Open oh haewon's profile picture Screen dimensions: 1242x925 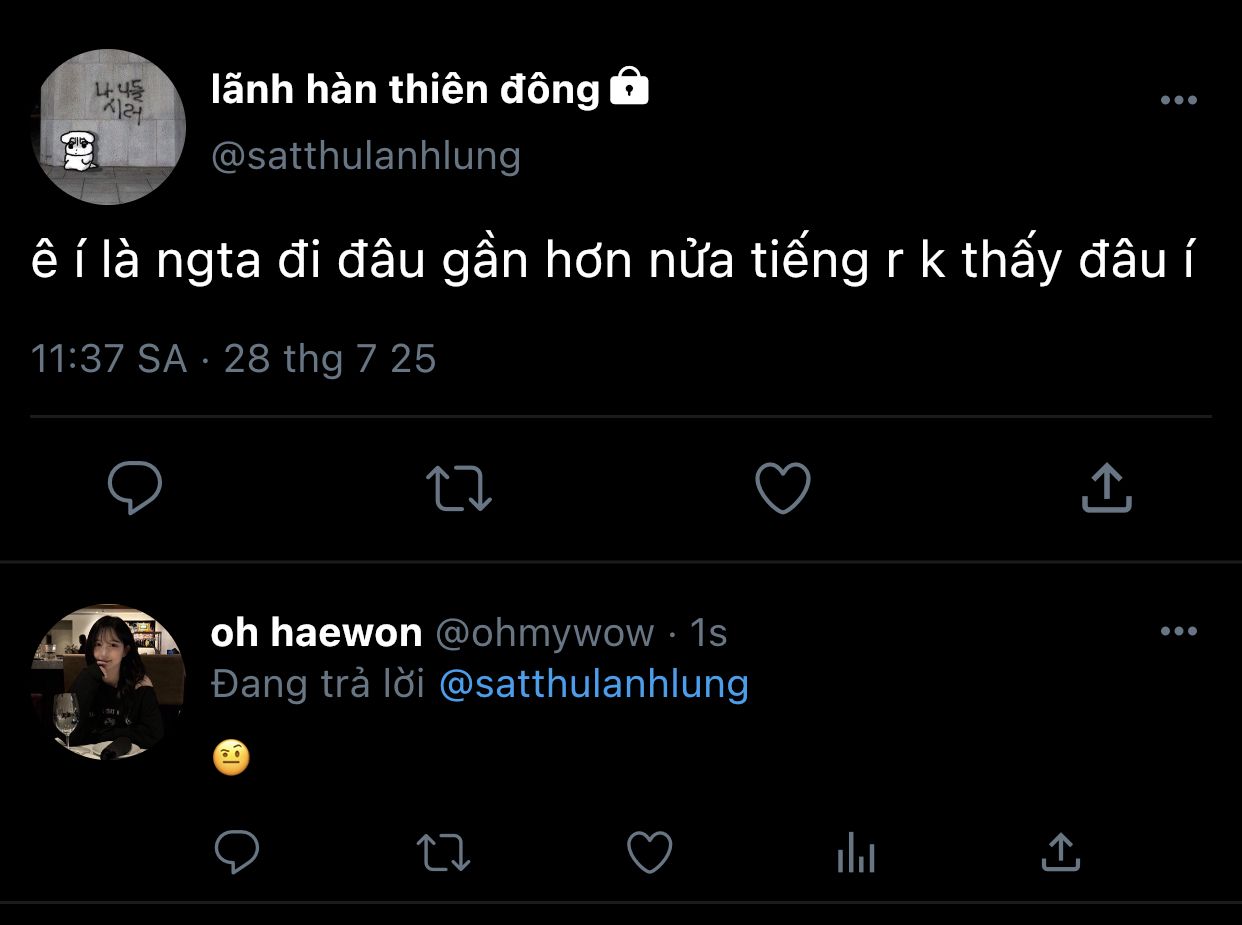tap(108, 682)
